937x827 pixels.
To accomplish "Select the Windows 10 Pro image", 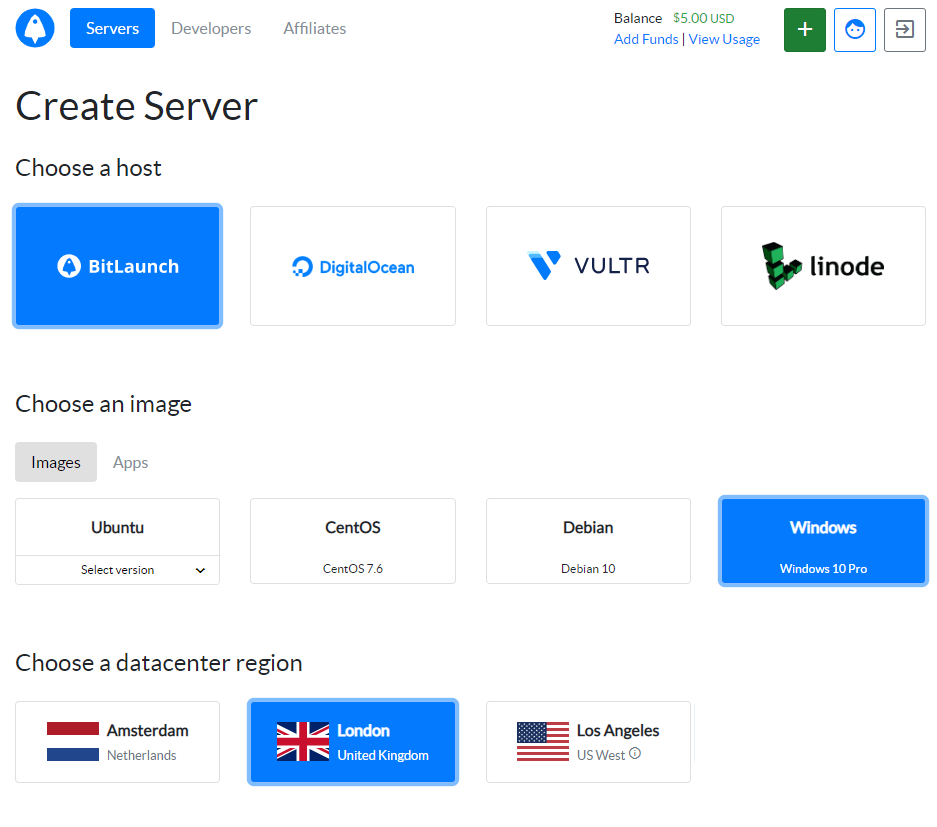I will pos(823,541).
